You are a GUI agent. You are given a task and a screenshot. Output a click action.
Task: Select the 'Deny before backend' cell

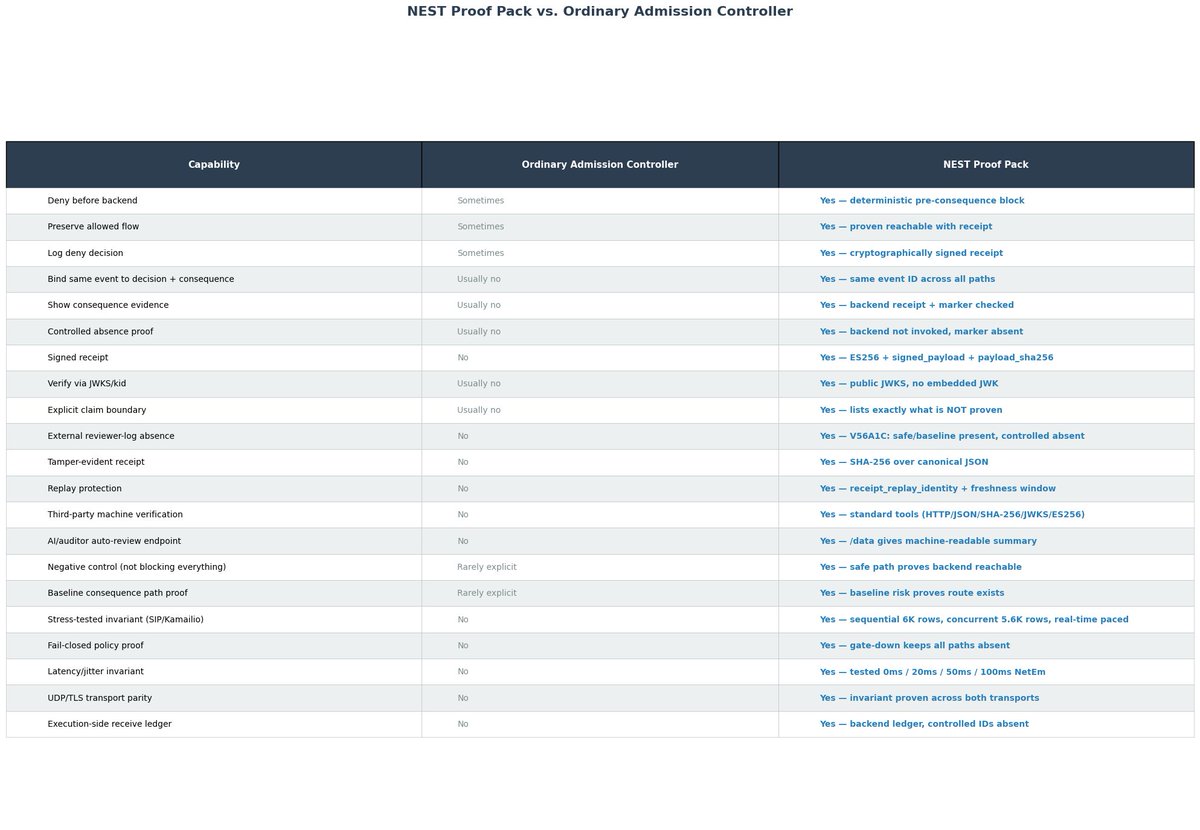(x=214, y=201)
